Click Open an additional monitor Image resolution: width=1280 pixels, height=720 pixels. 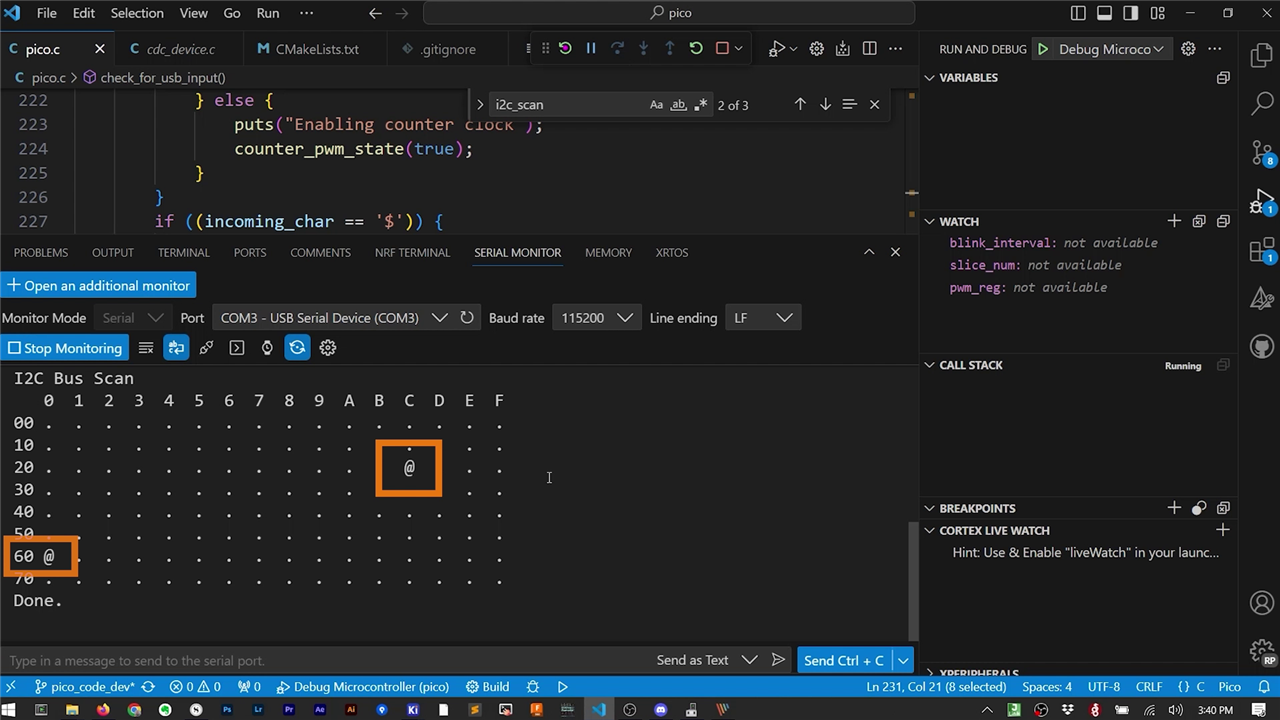98,285
